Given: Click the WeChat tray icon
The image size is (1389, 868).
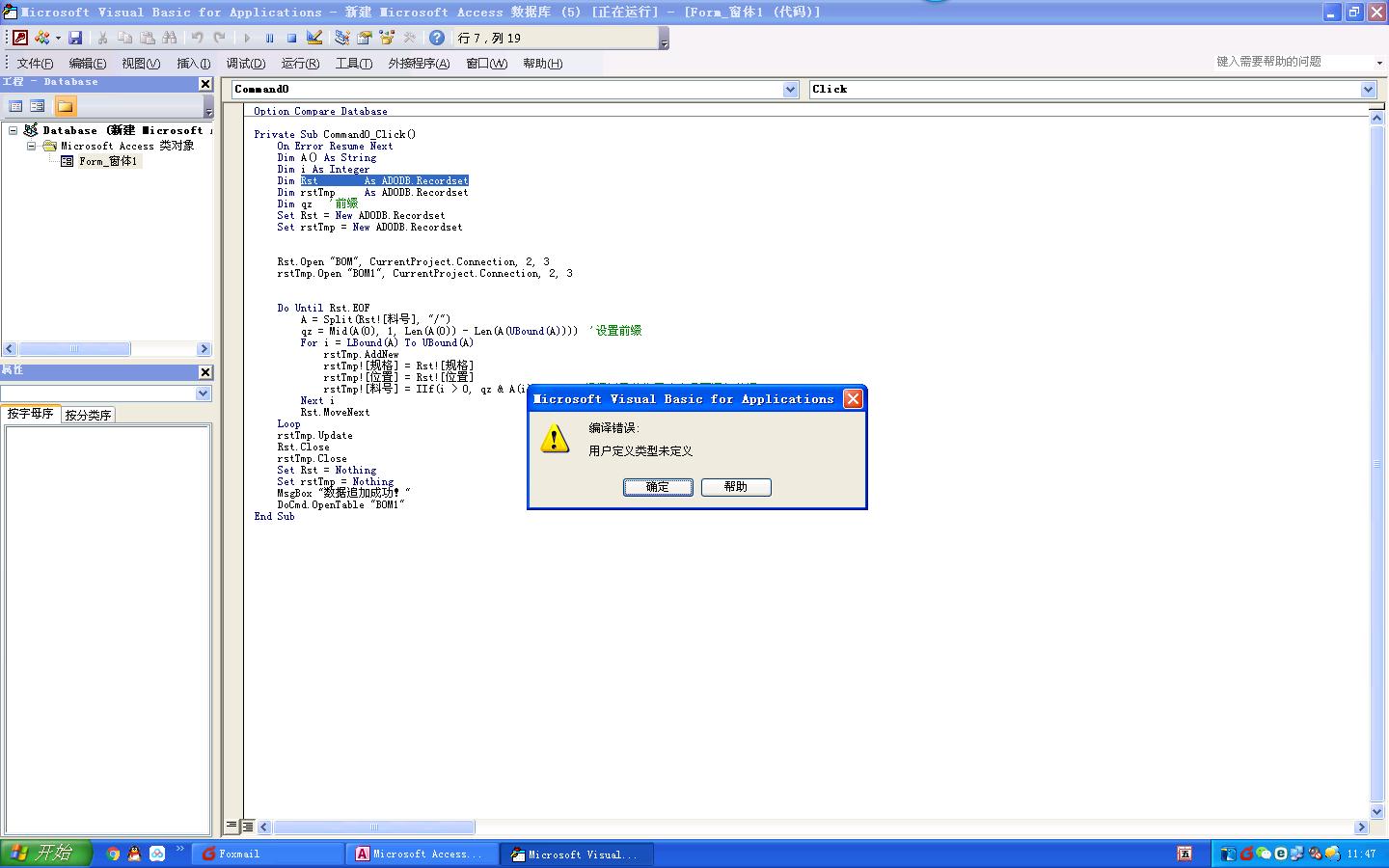Looking at the screenshot, I should (1264, 854).
